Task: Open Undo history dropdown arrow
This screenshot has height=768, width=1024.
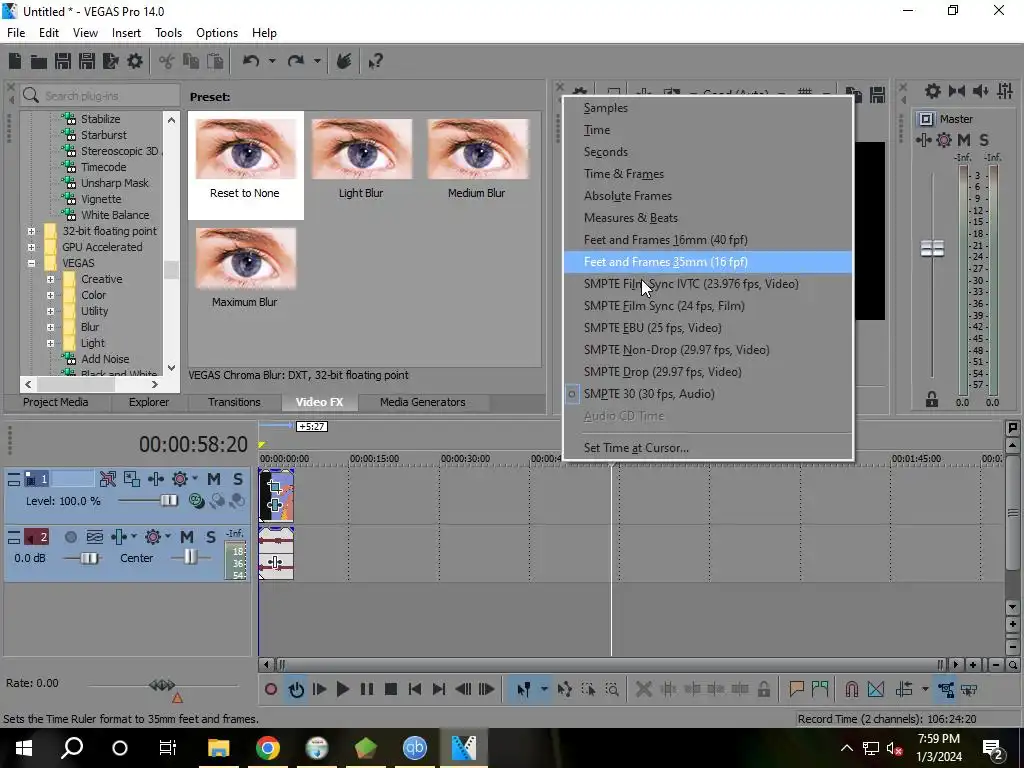Action: click(x=272, y=61)
